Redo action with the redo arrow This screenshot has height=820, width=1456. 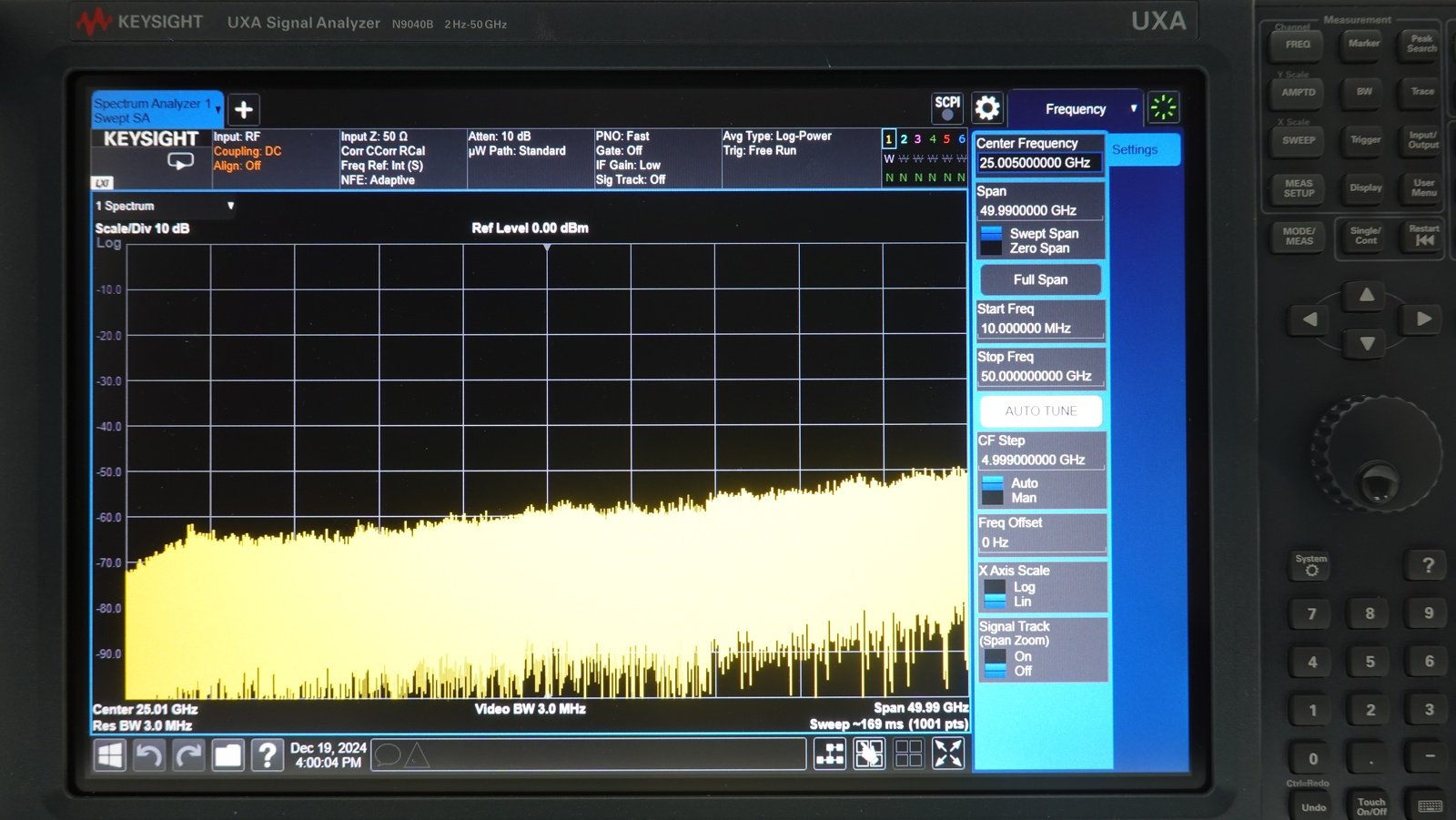[x=188, y=754]
